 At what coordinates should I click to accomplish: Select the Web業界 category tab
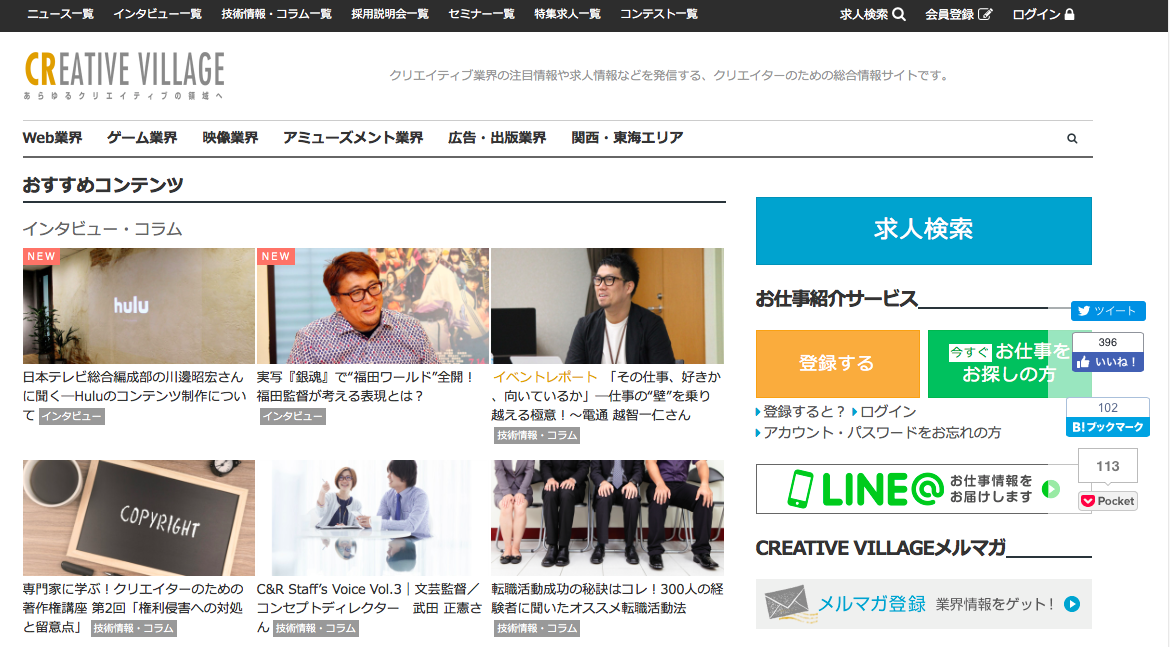[x=52, y=138]
